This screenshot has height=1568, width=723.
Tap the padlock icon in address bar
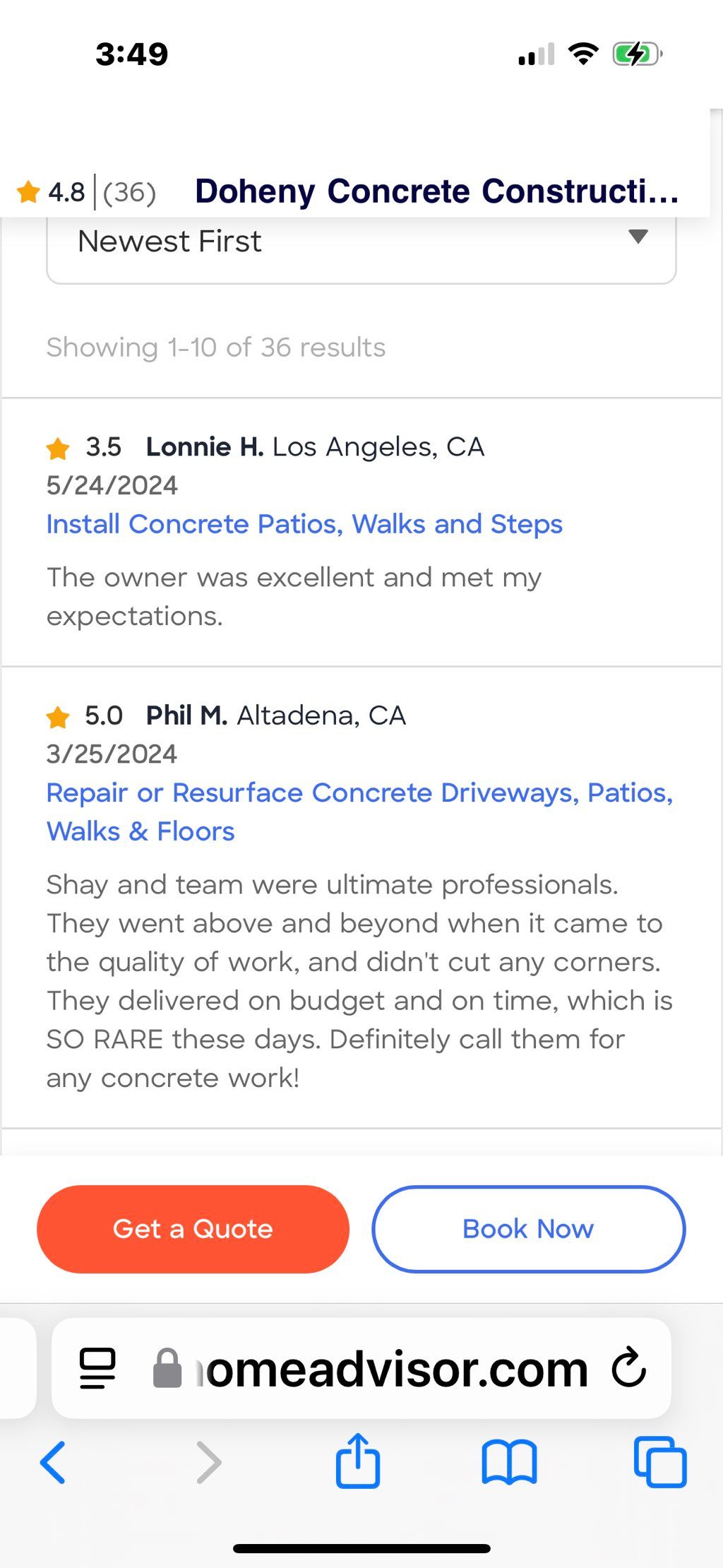167,1368
